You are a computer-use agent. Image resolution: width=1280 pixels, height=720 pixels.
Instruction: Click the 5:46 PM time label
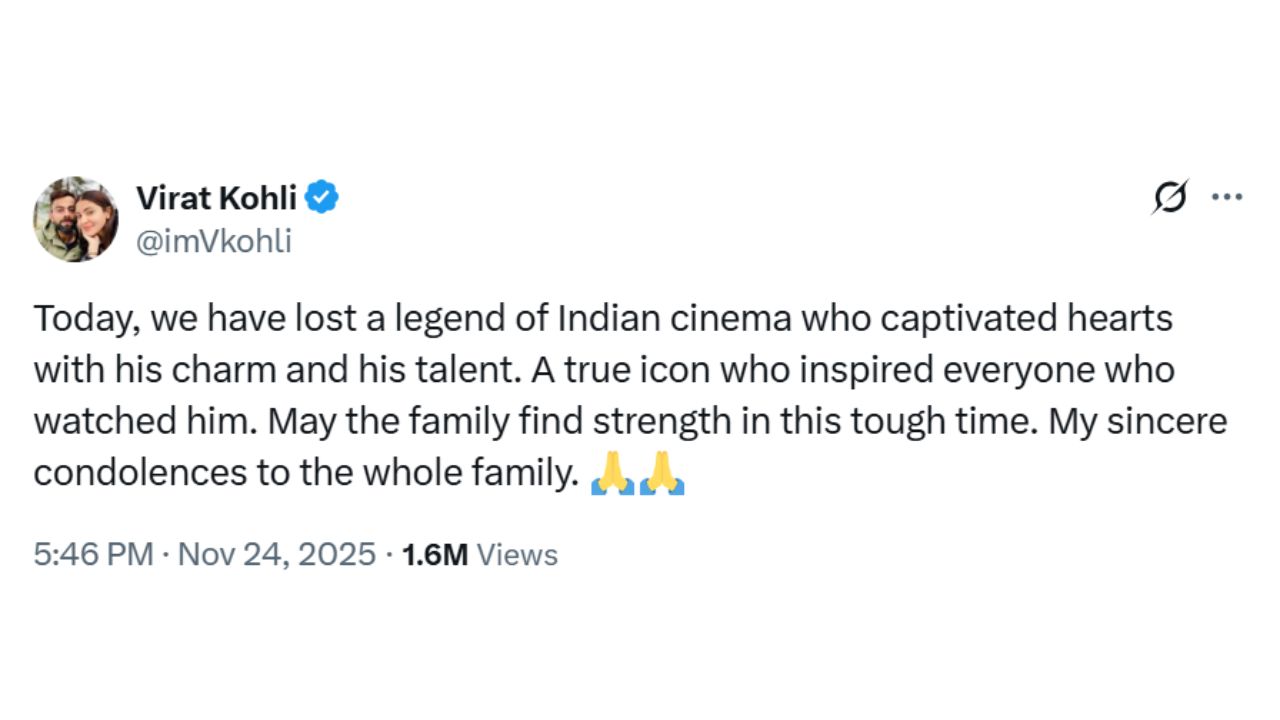click(94, 554)
